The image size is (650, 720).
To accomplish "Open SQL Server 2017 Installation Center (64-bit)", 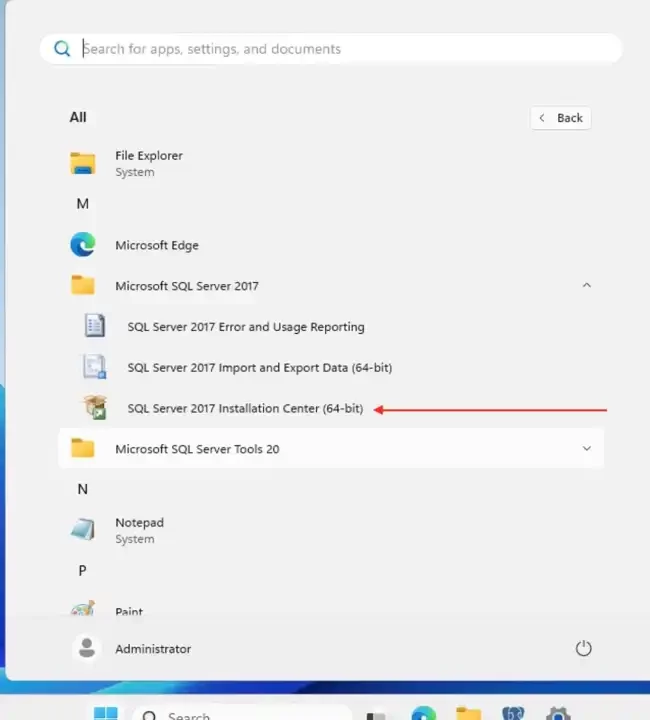I will tap(331, 408).
